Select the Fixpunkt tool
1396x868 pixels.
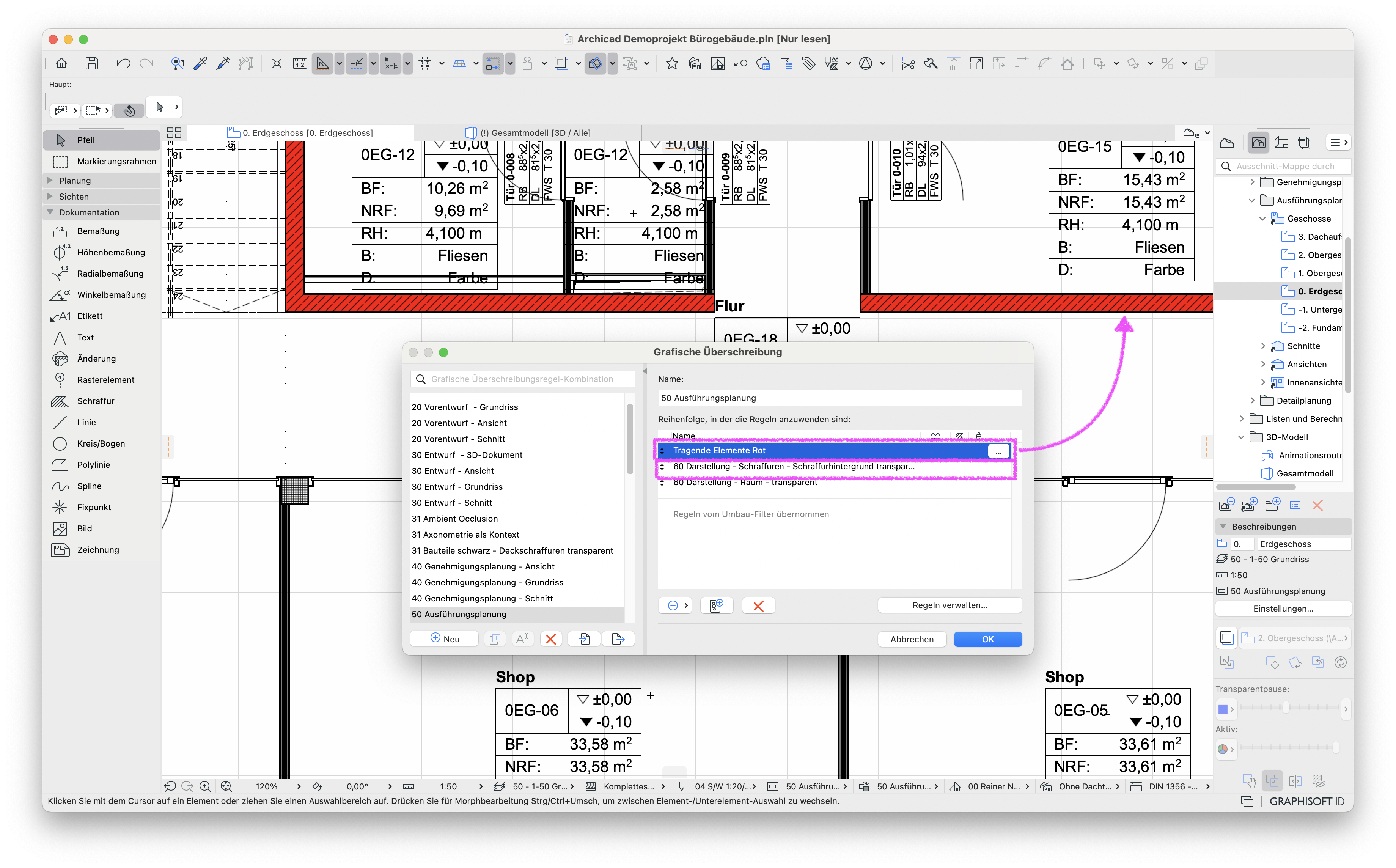point(102,507)
